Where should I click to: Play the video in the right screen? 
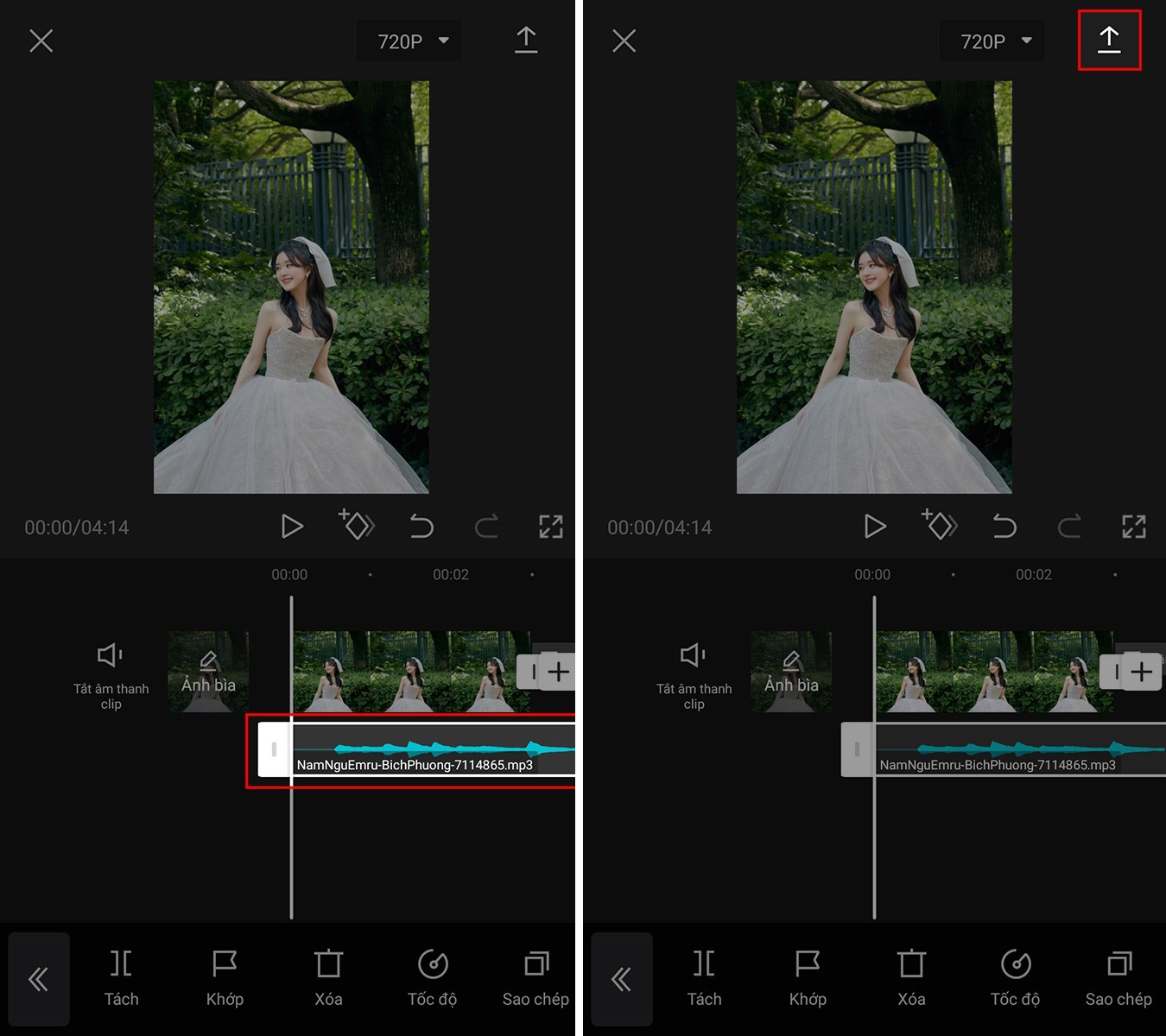[875, 526]
